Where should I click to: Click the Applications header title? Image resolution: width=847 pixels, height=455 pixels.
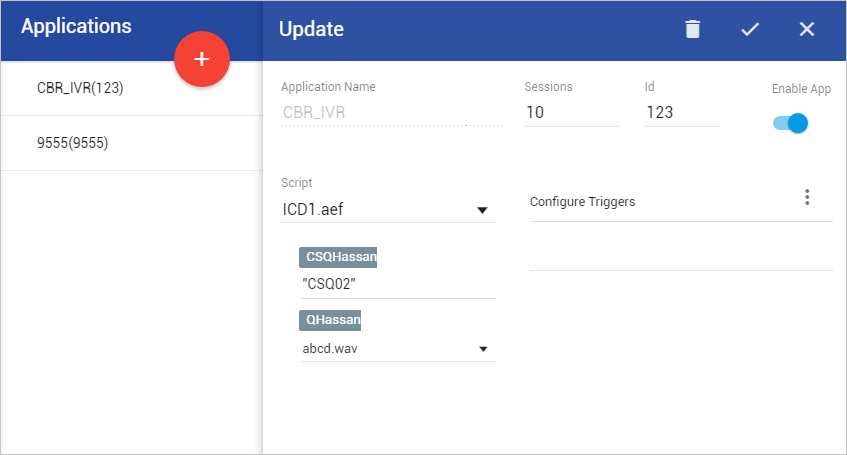76,26
